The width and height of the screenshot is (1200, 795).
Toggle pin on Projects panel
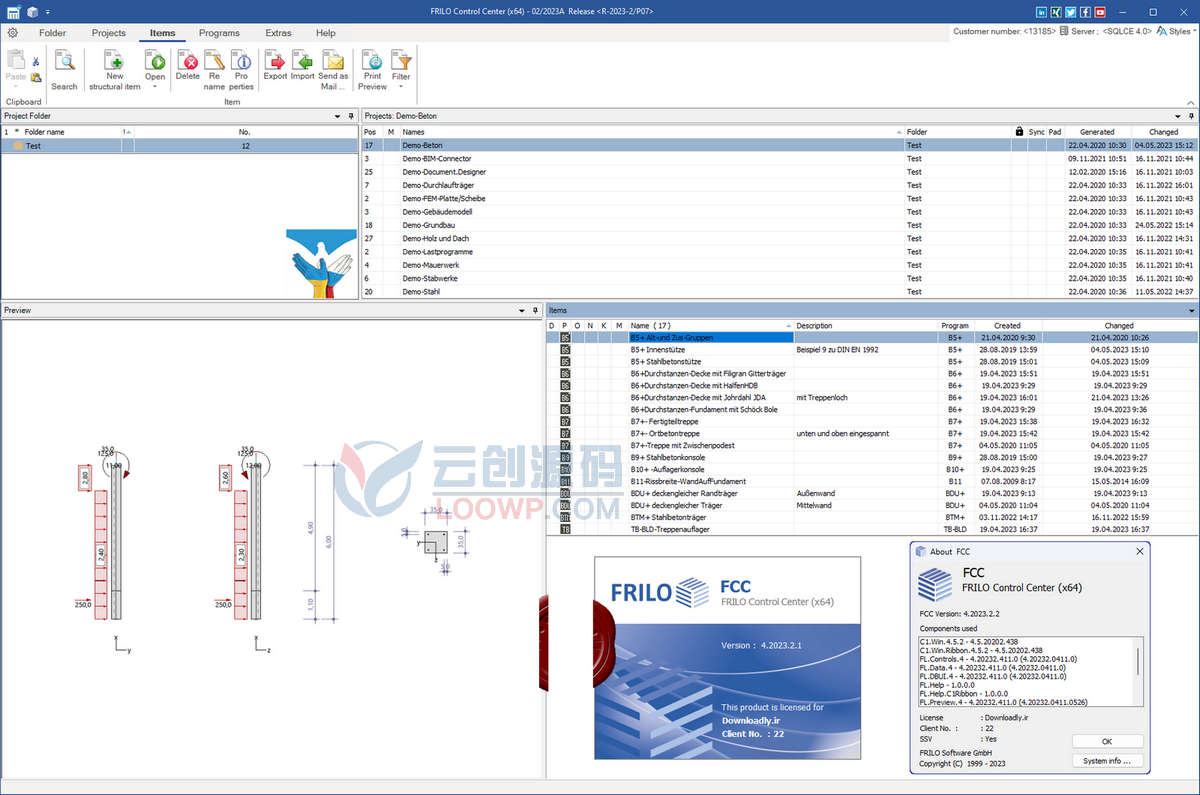tap(1191, 116)
